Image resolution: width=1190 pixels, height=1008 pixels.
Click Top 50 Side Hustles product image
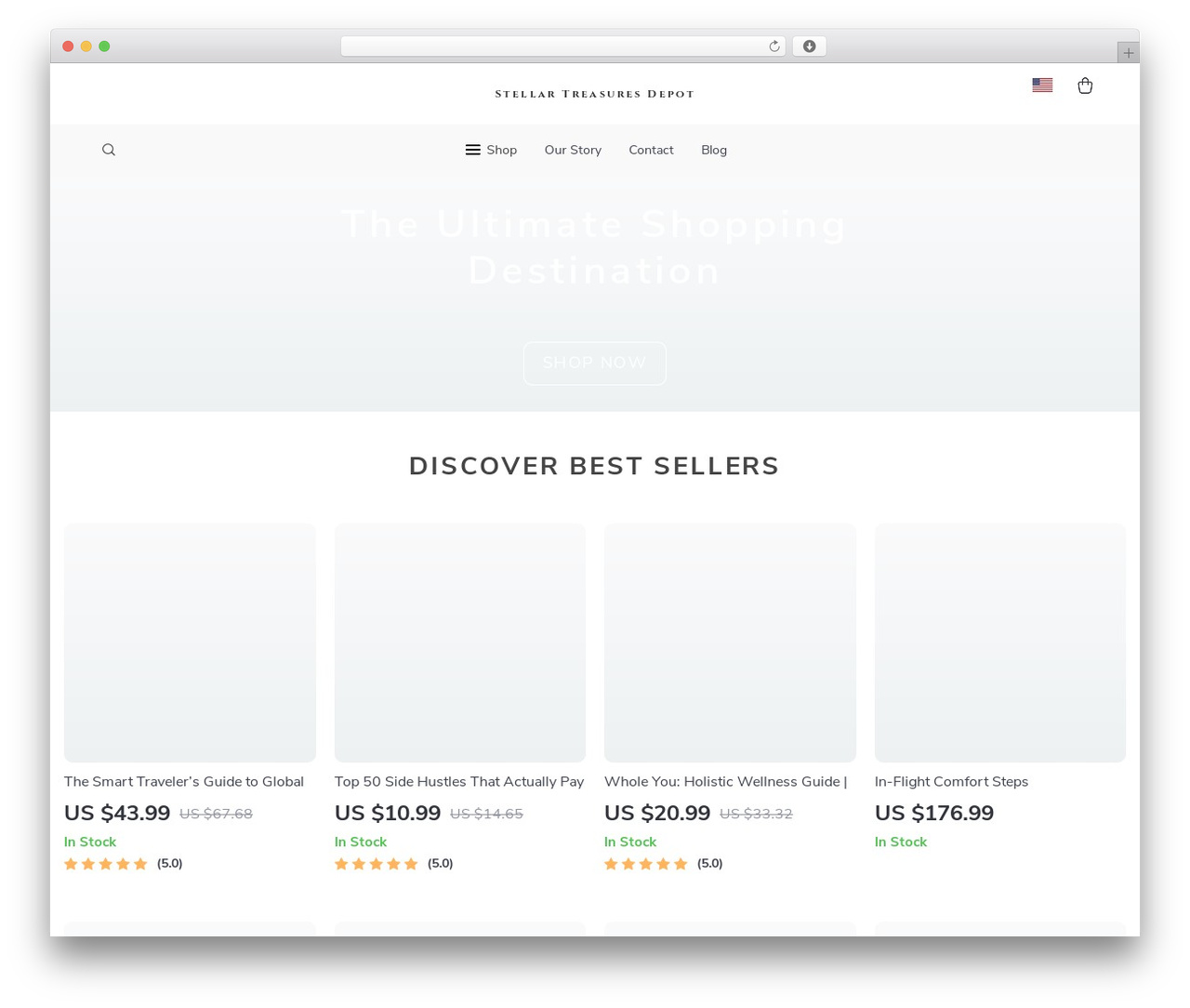pyautogui.click(x=460, y=643)
